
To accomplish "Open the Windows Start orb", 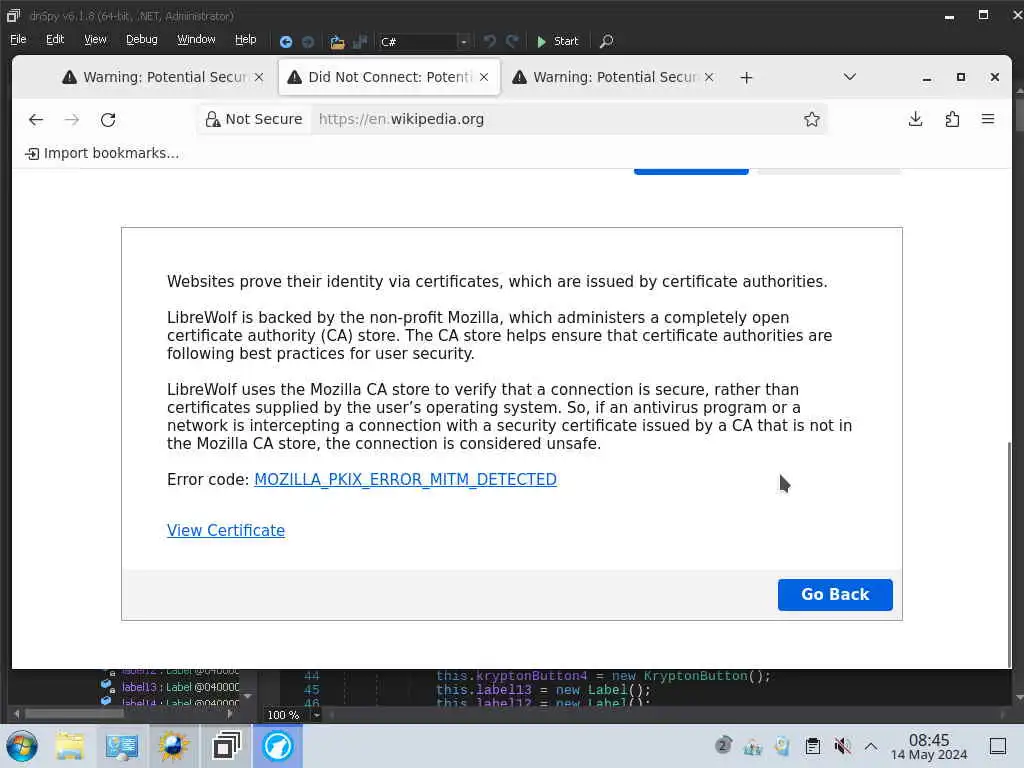I will [22, 746].
